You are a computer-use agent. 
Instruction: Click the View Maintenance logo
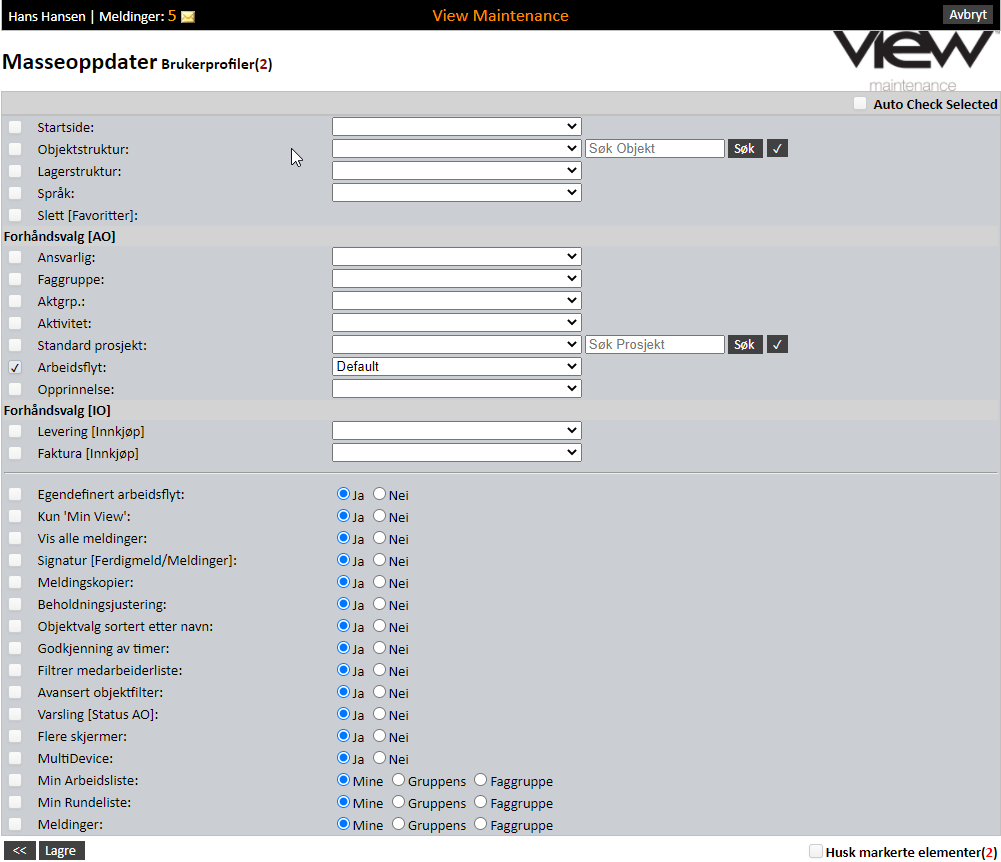click(x=913, y=60)
